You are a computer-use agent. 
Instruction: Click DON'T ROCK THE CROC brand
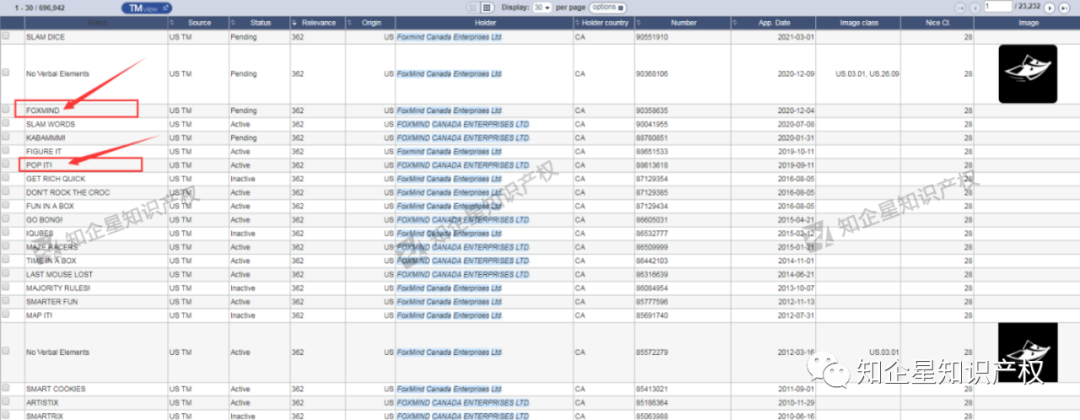point(68,193)
